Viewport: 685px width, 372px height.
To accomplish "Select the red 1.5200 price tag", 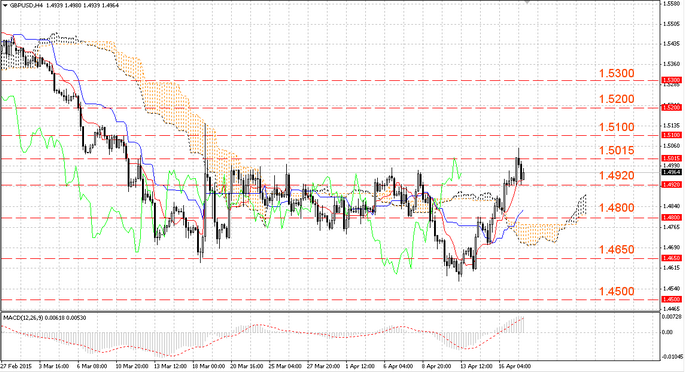I will pyautogui.click(x=671, y=107).
